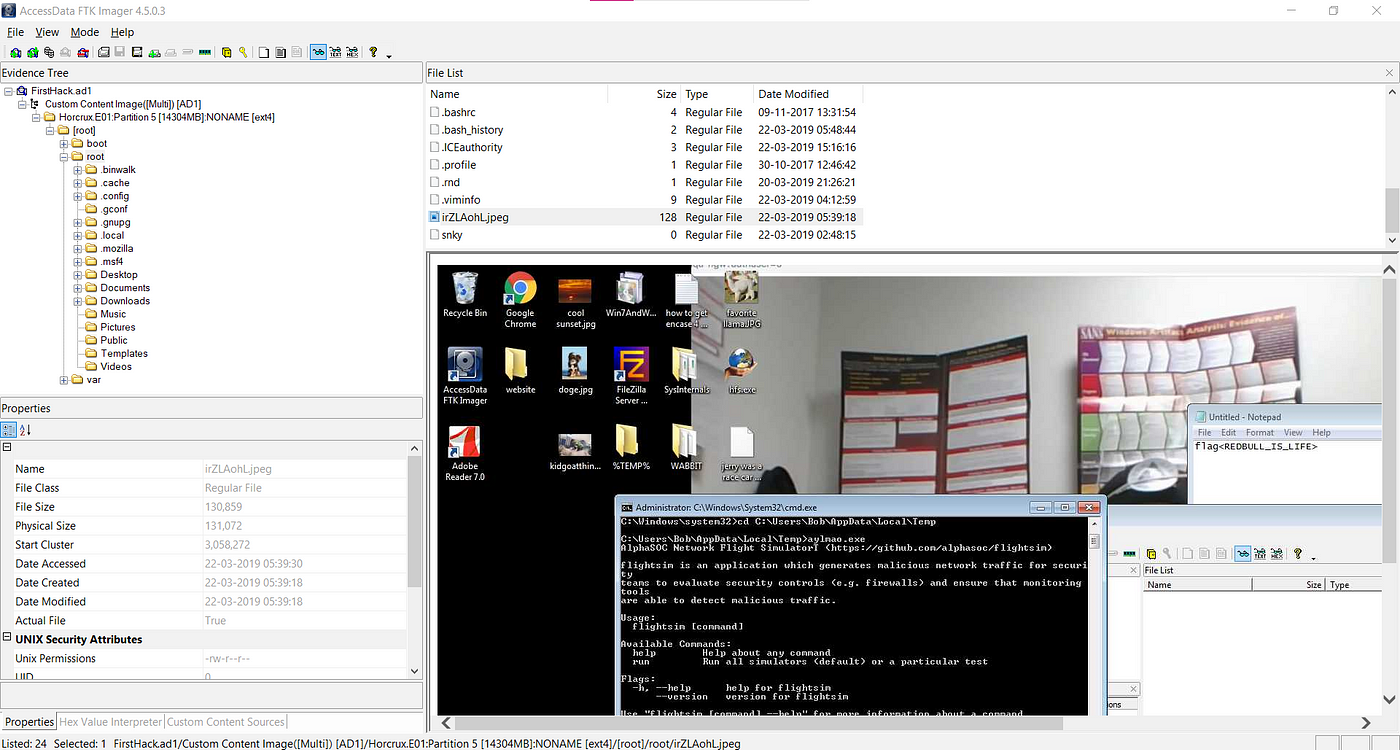Sort file list by Type column
This screenshot has width=1400, height=750.
pyautogui.click(x=716, y=94)
